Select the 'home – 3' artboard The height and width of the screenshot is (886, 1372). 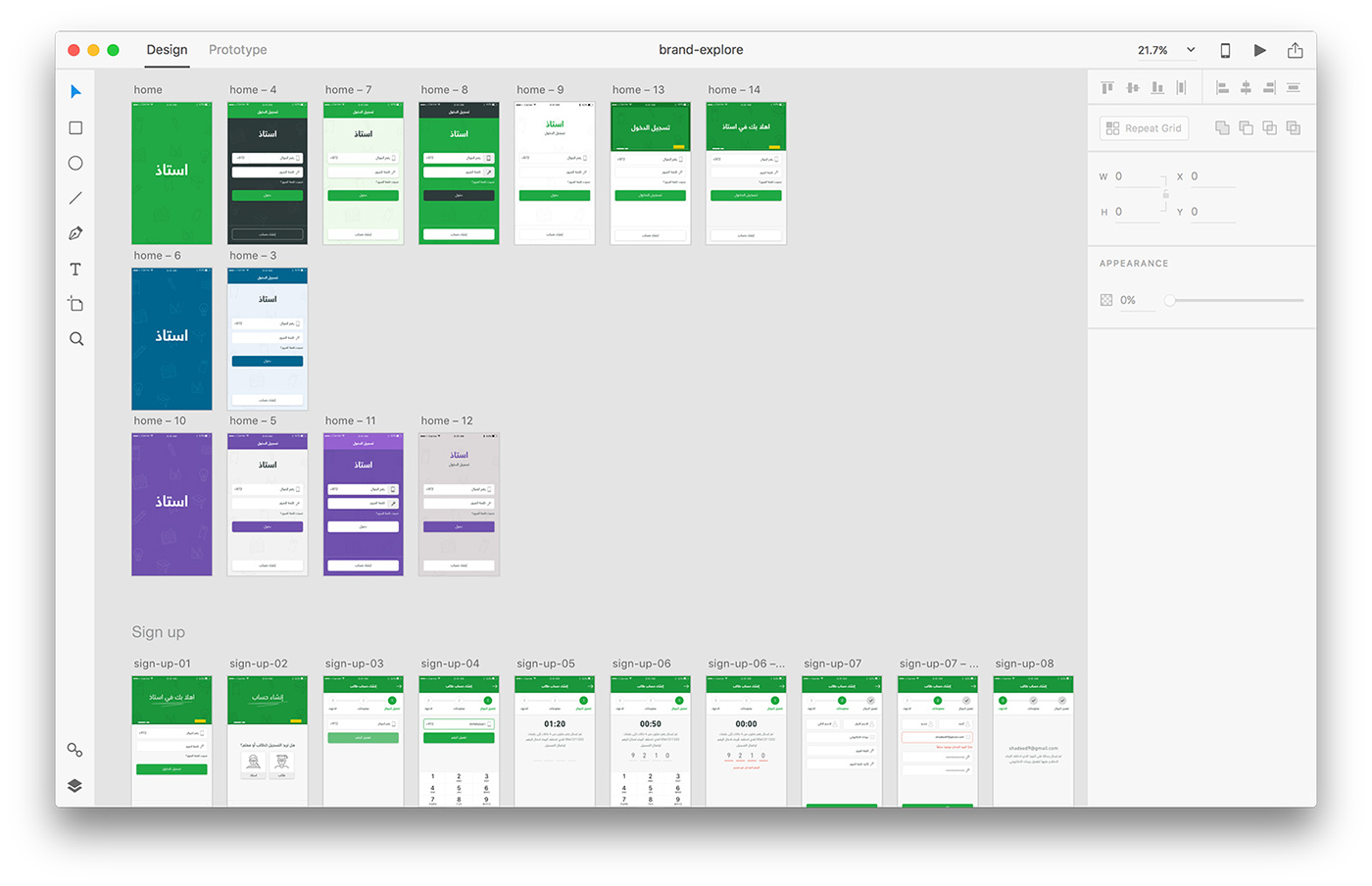[268, 339]
